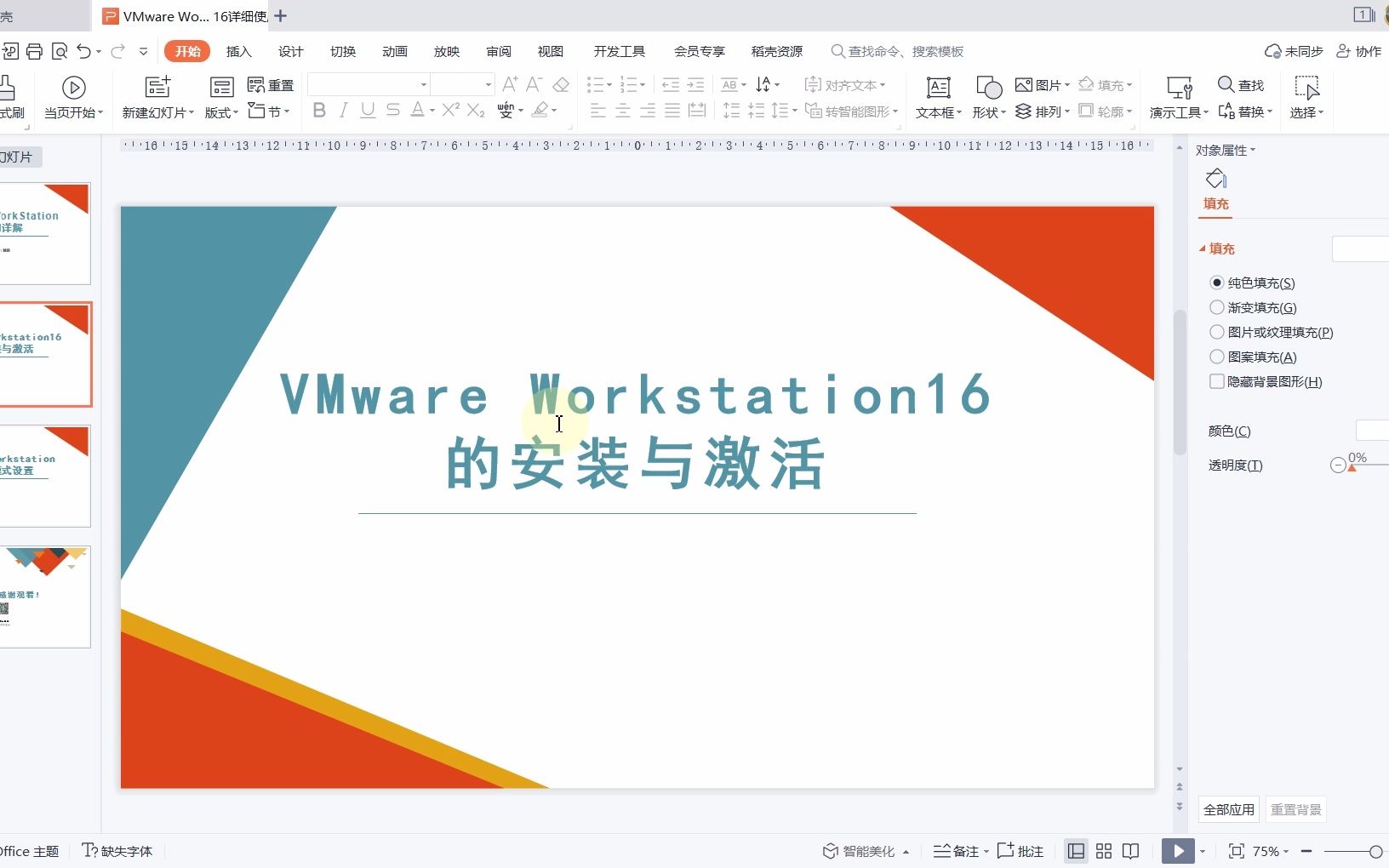The height and width of the screenshot is (868, 1389).
Task: Toggle italic formatting
Action: pos(344,111)
